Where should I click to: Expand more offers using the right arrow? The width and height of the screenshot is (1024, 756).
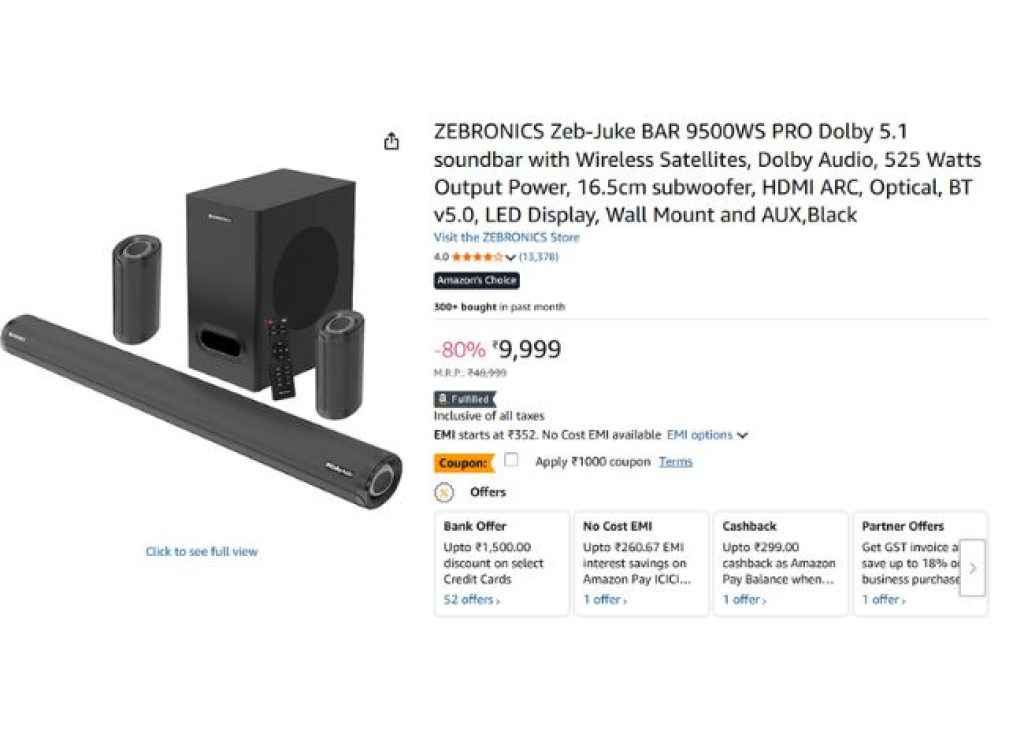click(972, 568)
